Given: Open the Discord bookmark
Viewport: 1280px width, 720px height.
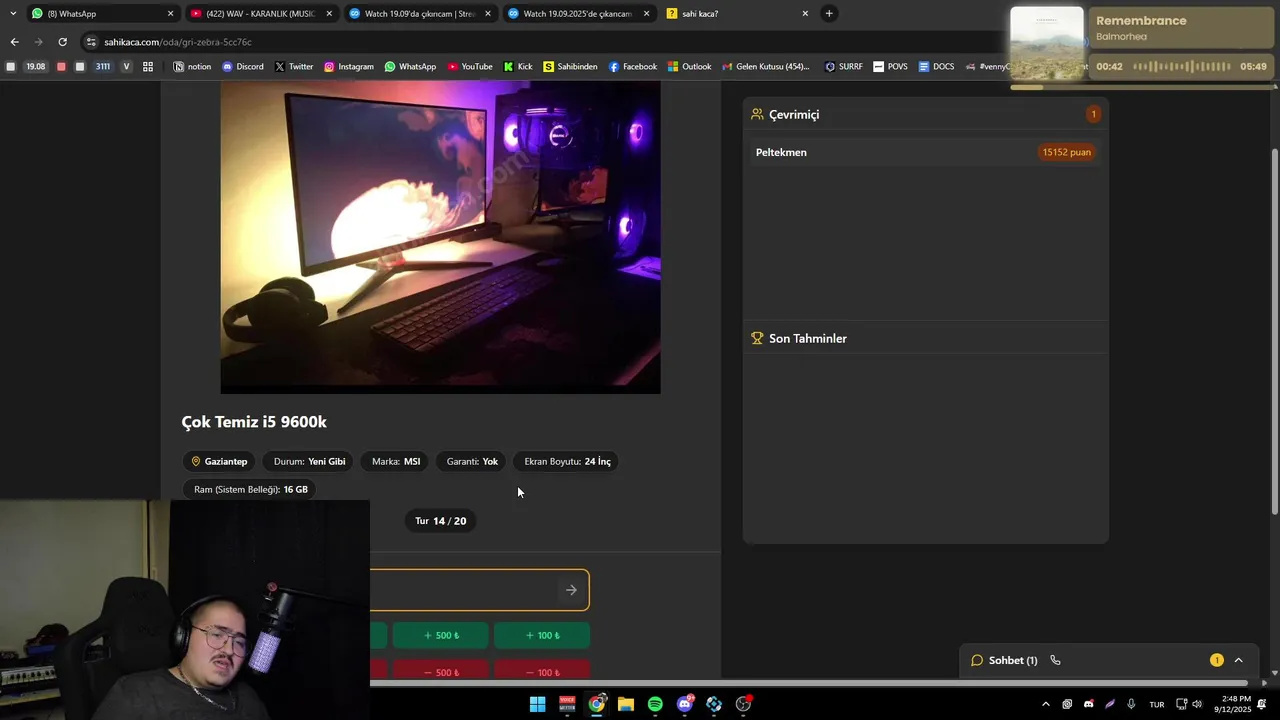Looking at the screenshot, I should (x=243, y=67).
